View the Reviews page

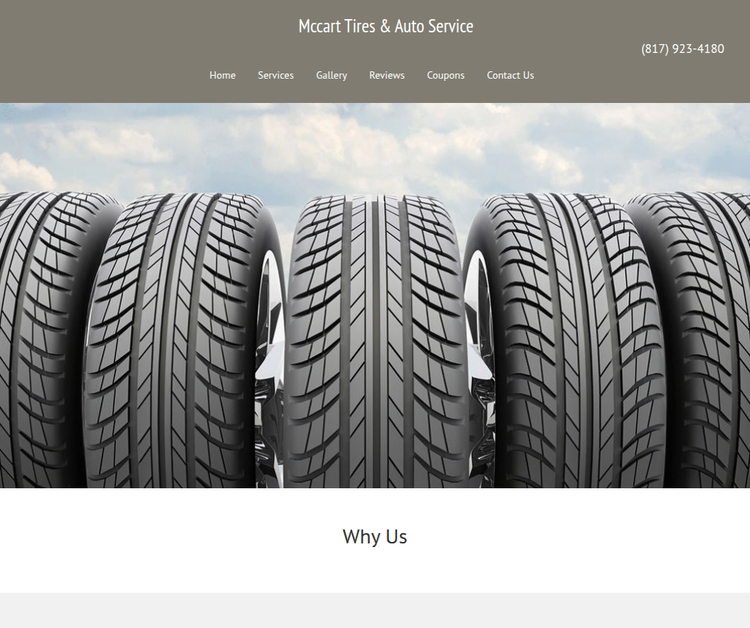[387, 76]
